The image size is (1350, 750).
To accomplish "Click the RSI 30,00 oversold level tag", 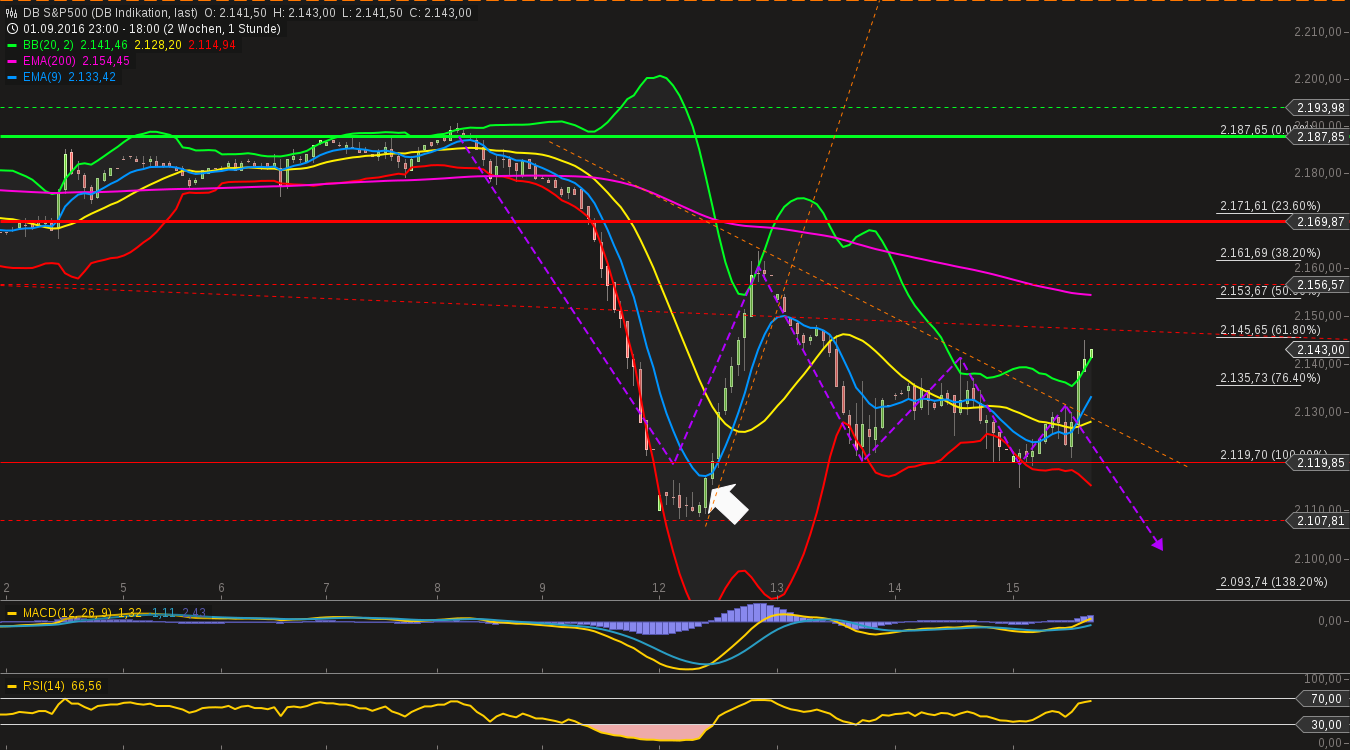I will pyautogui.click(x=1322, y=725).
